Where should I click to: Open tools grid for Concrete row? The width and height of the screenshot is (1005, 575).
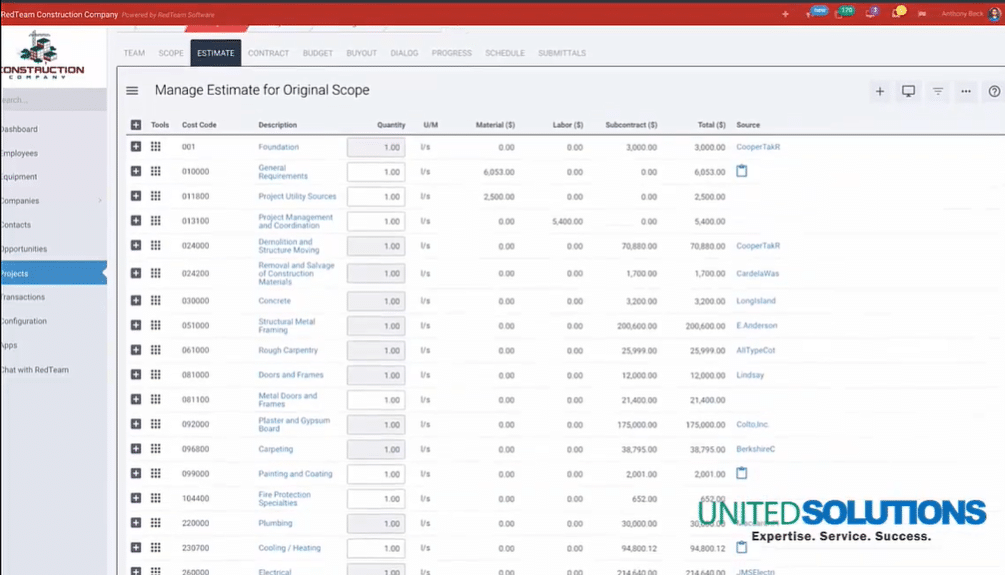pyautogui.click(x=156, y=301)
